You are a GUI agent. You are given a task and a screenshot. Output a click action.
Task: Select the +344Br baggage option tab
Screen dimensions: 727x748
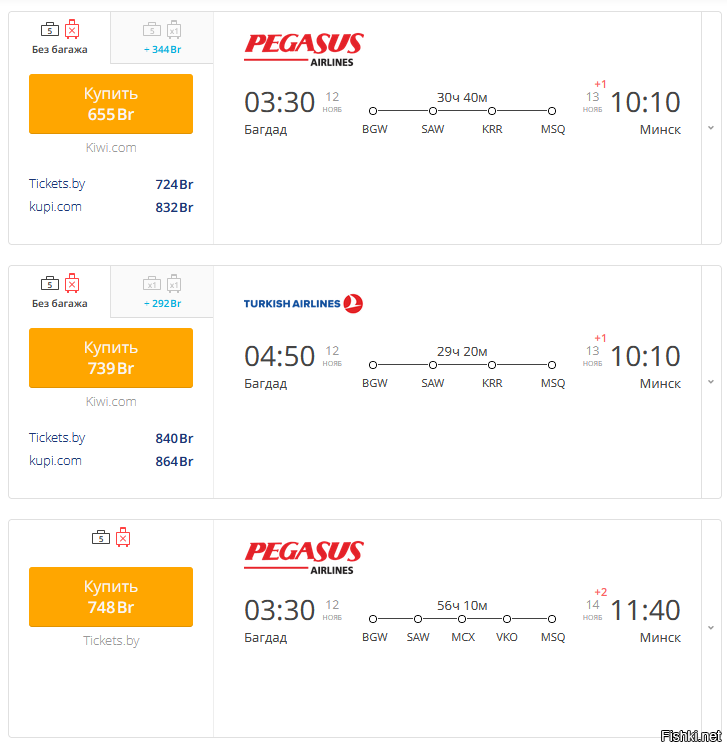click(162, 38)
